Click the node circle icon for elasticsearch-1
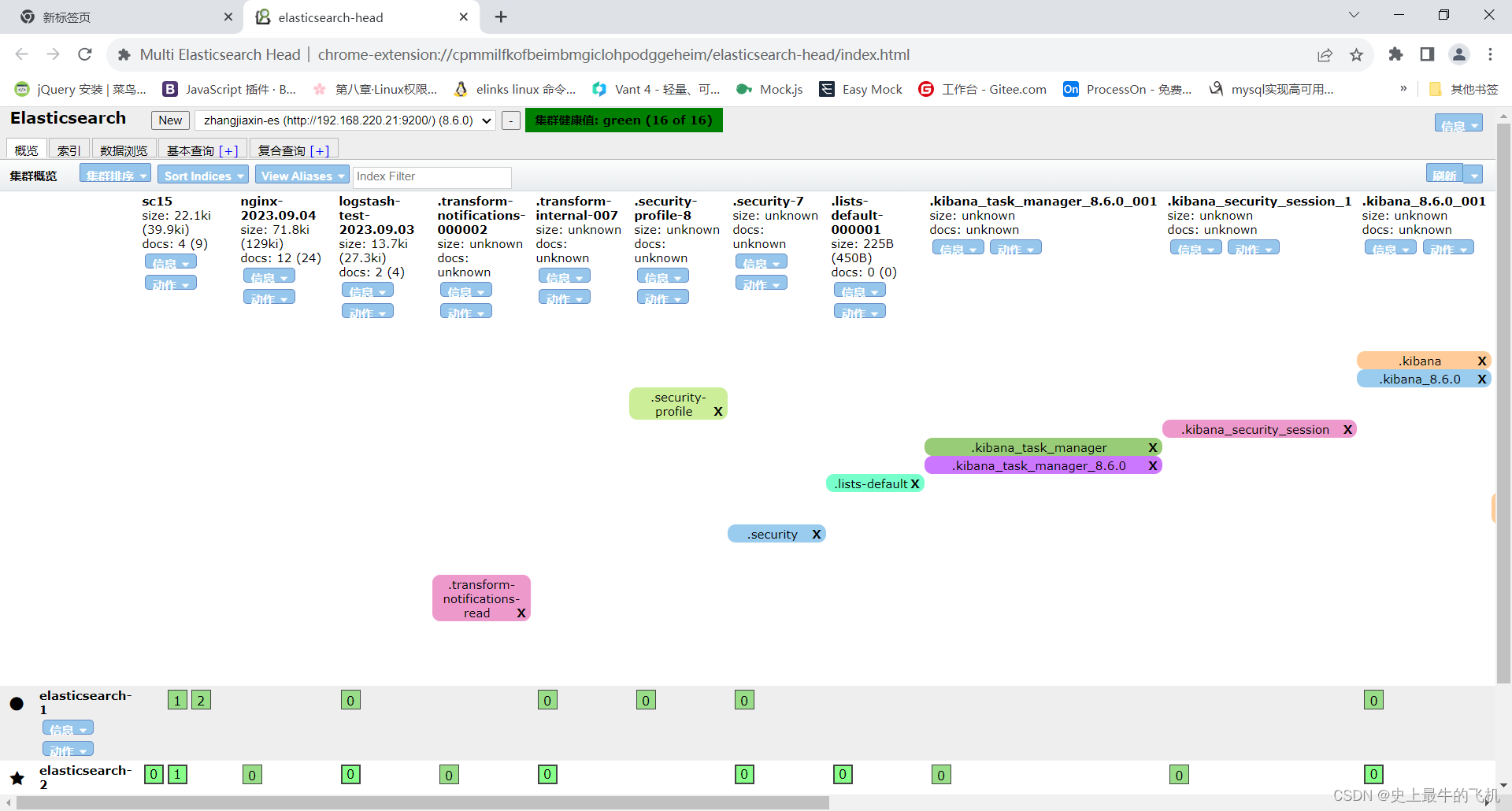1512x811 pixels. [17, 704]
